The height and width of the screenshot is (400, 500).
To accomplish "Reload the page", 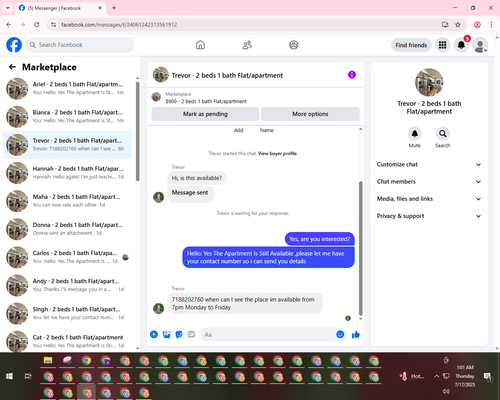I will (37, 25).
